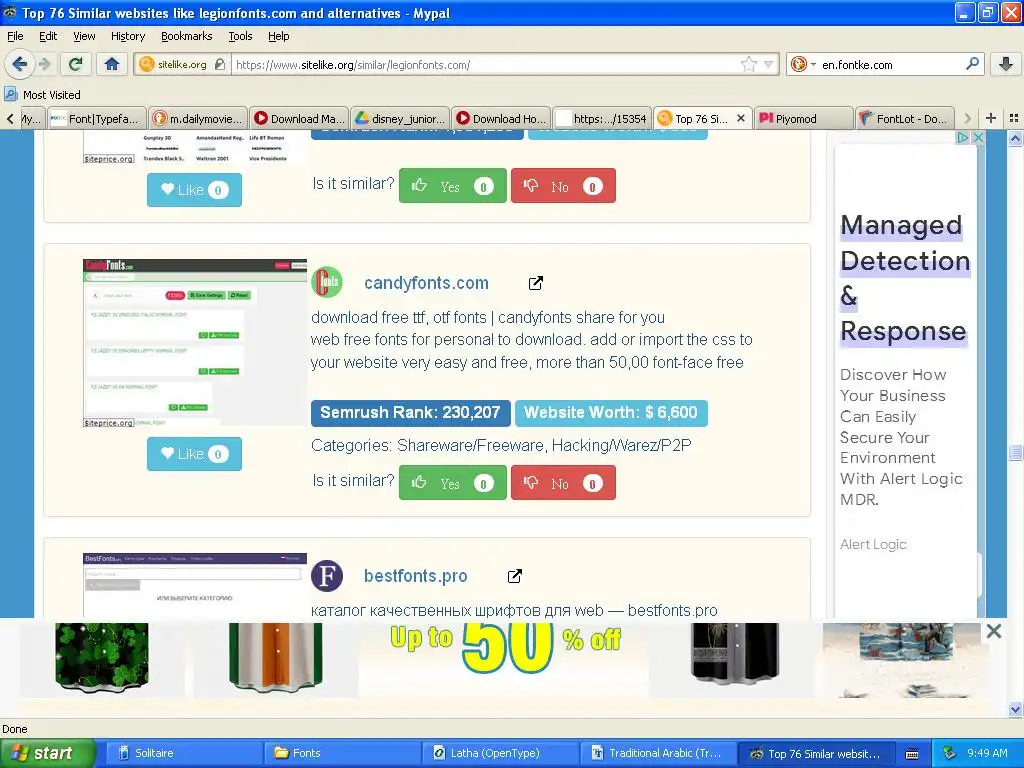Screen dimensions: 1024x768
Task: Open the candyfonts.com external link icon
Action: click(536, 283)
